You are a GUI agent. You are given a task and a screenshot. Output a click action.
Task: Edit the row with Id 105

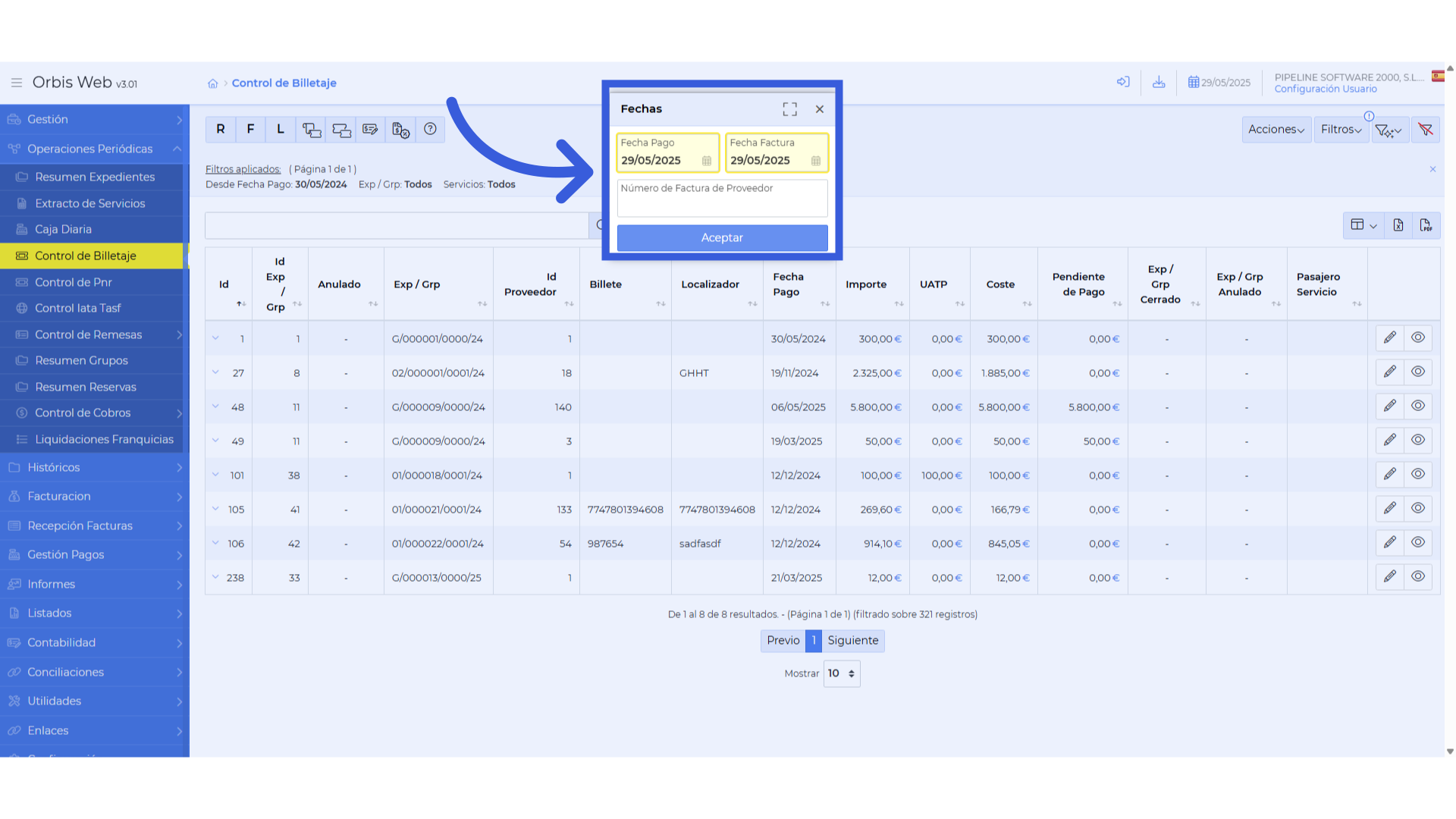[1389, 509]
